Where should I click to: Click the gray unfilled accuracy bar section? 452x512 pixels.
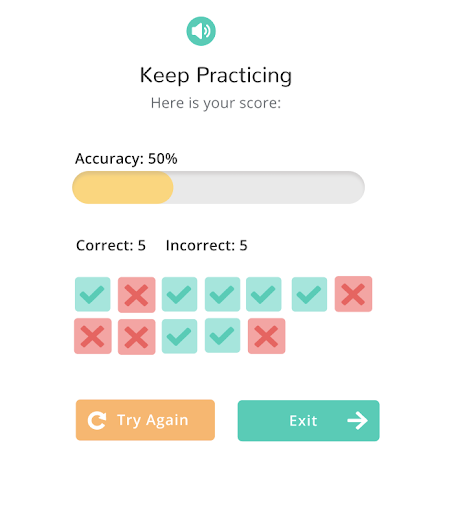pyautogui.click(x=269, y=187)
